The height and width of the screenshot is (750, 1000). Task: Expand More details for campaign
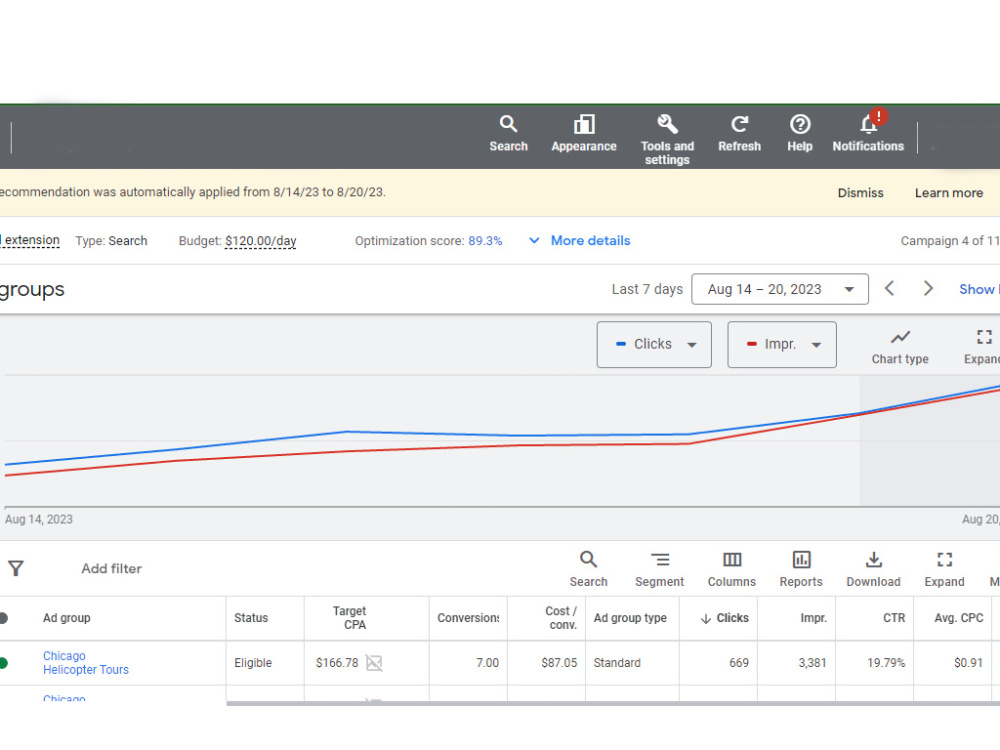tap(579, 240)
